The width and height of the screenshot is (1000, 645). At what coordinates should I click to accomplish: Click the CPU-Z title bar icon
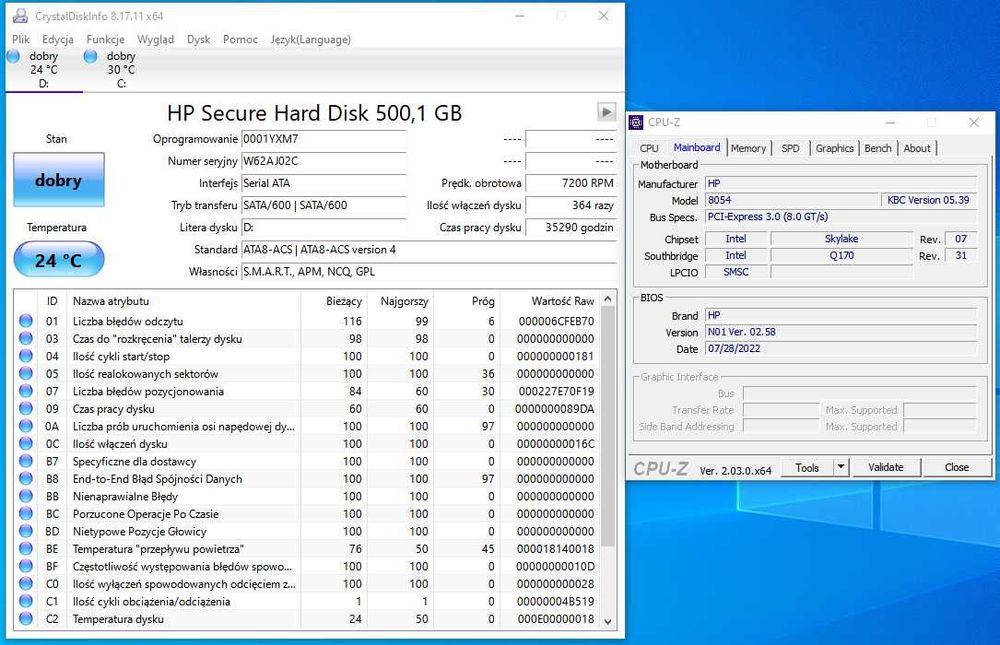click(x=636, y=122)
